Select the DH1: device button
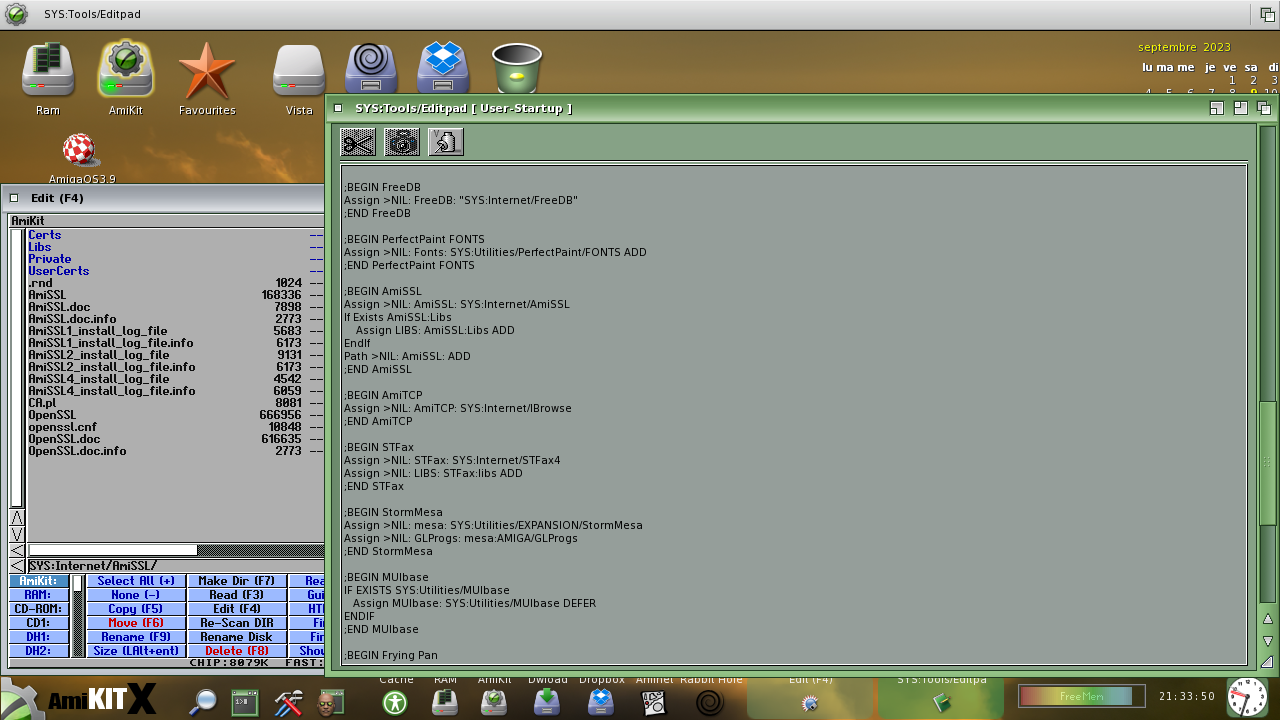This screenshot has height=720, width=1280. (x=39, y=637)
